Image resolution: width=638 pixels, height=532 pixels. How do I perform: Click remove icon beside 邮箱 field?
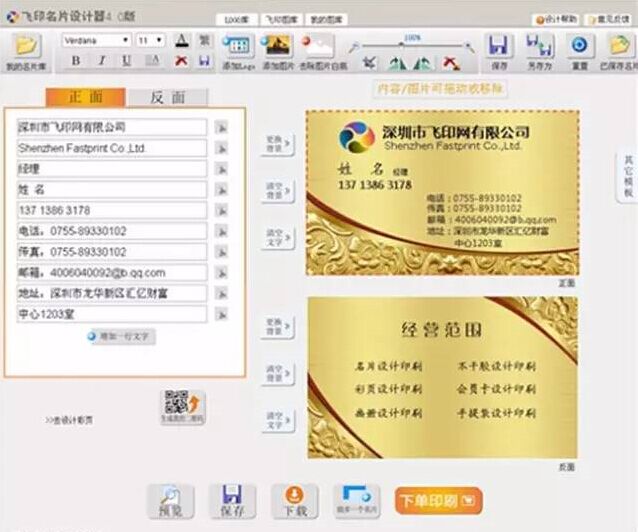pyautogui.click(x=221, y=273)
